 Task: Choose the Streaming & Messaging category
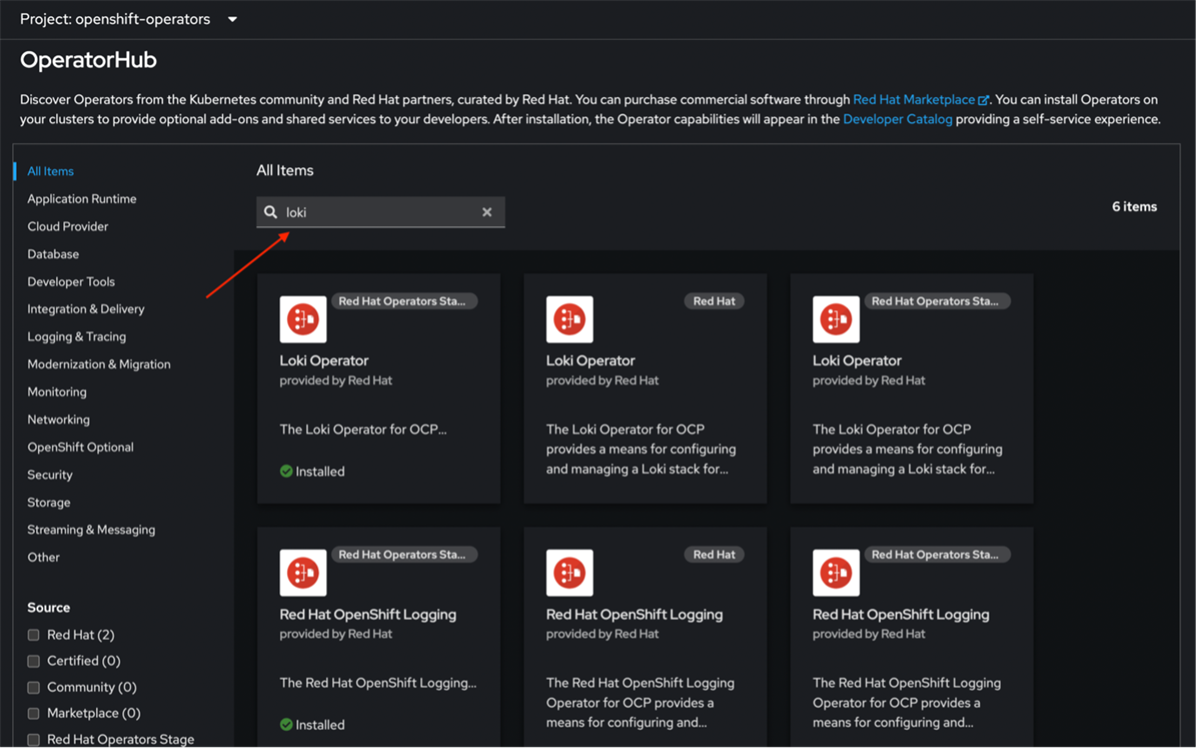91,530
